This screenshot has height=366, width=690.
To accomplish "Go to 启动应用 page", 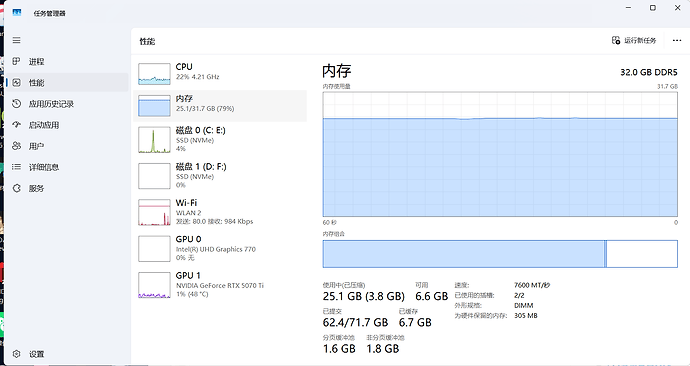I will point(67,125).
